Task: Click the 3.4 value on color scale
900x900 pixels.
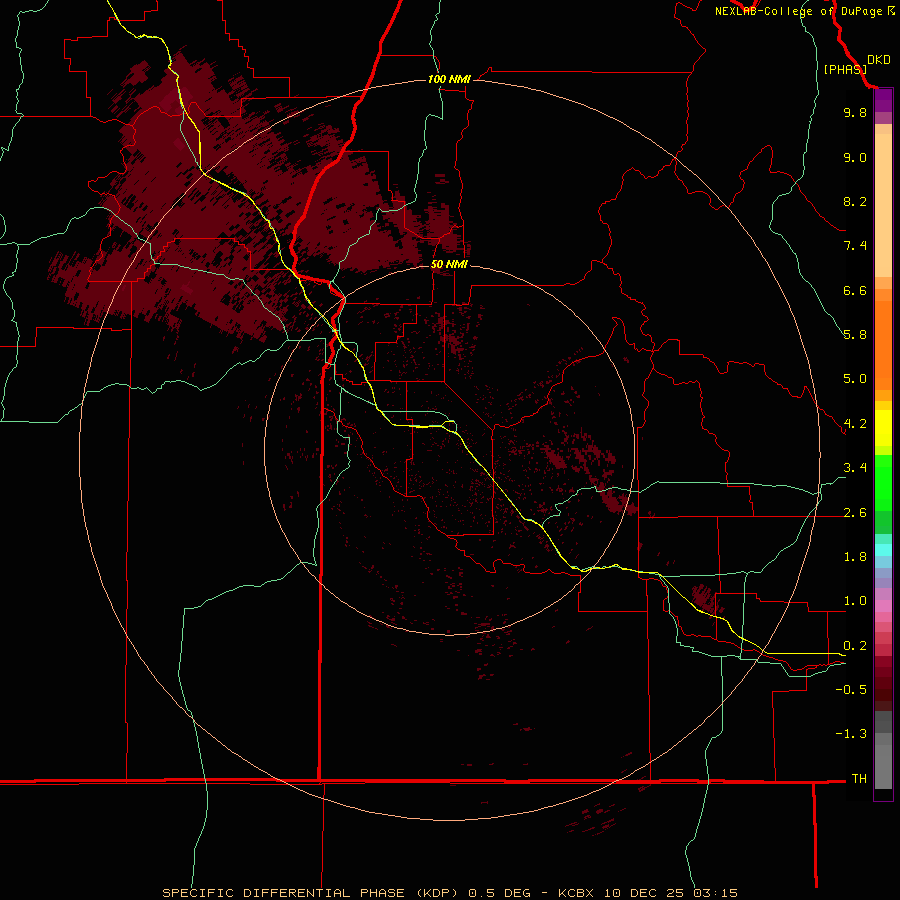Action: [x=855, y=468]
